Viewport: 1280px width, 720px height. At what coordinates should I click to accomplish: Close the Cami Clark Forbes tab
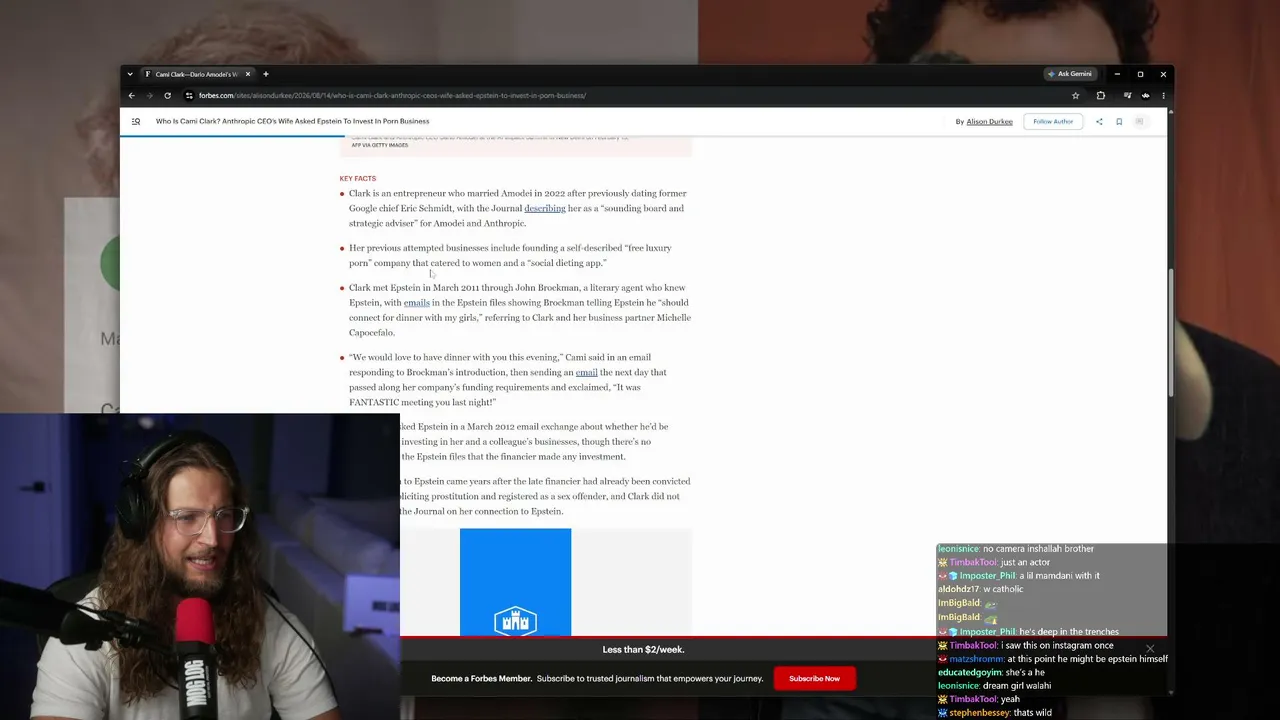tap(248, 74)
